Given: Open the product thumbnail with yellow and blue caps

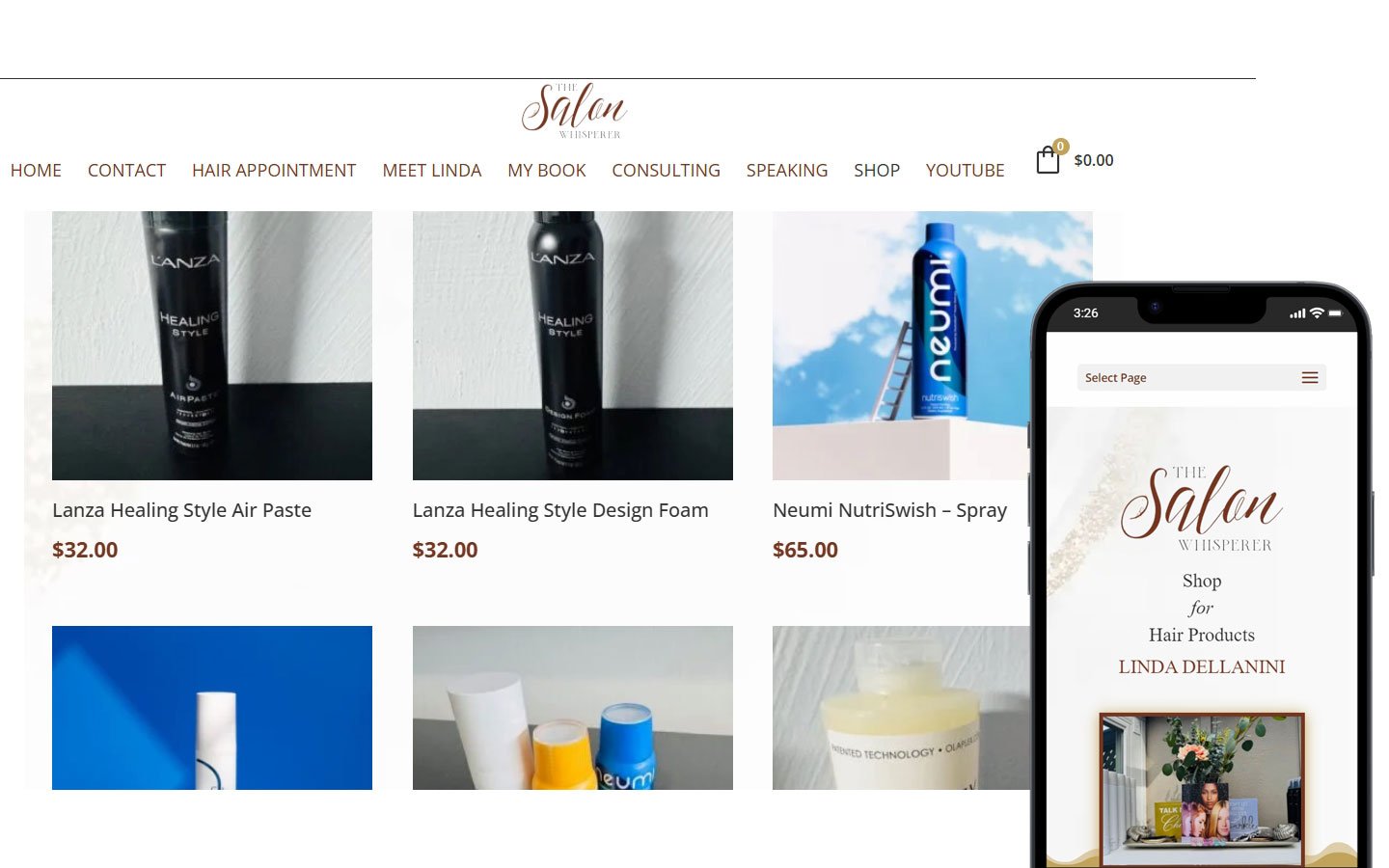Looking at the screenshot, I should point(573,708).
